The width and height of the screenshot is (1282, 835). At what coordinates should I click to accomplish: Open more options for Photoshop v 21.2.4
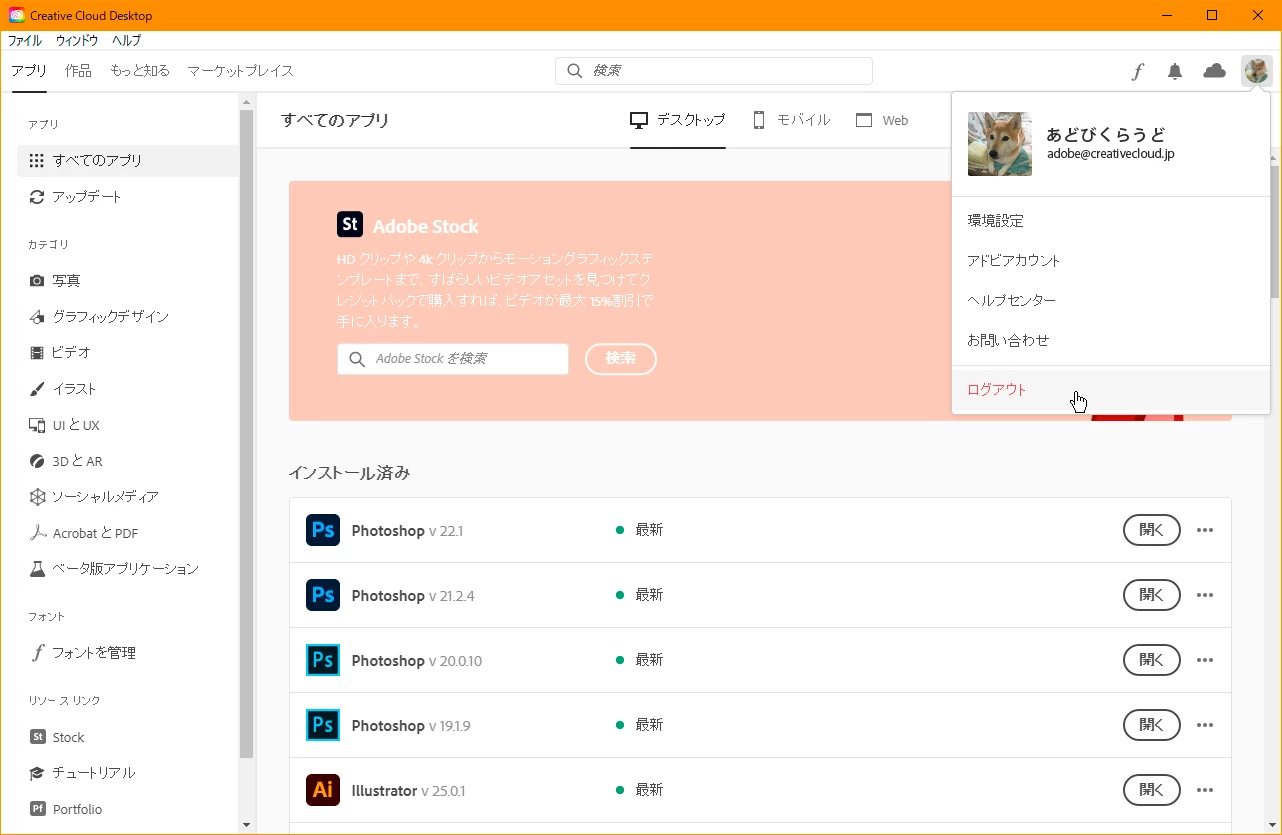[x=1205, y=595]
